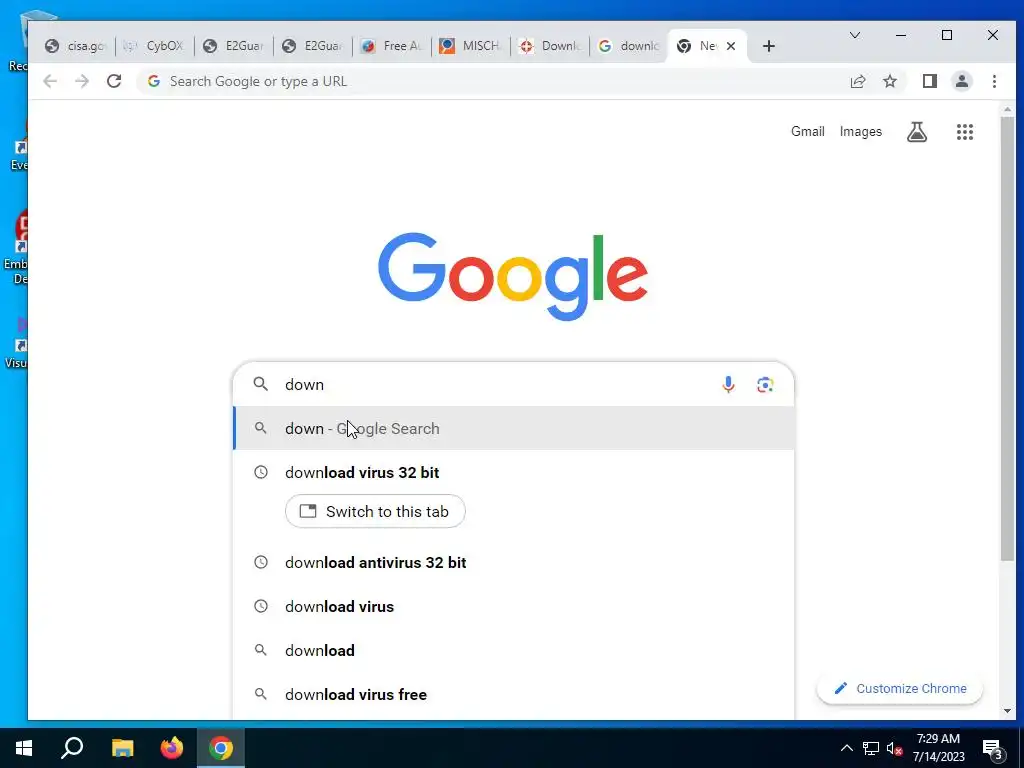Share this page via share icon
Image resolution: width=1024 pixels, height=768 pixels.
click(857, 81)
